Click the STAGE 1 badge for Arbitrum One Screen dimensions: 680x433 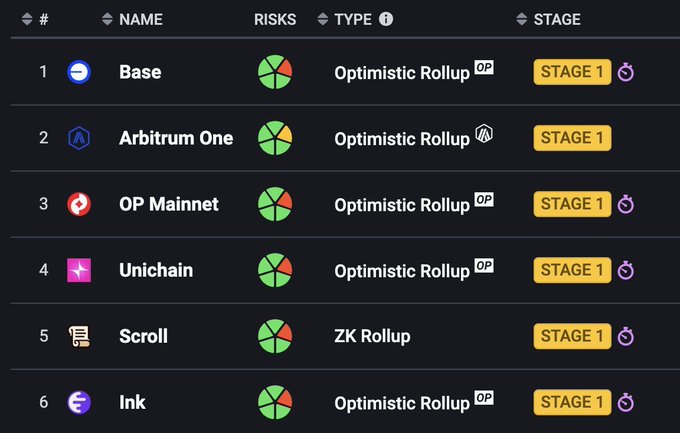click(572, 138)
